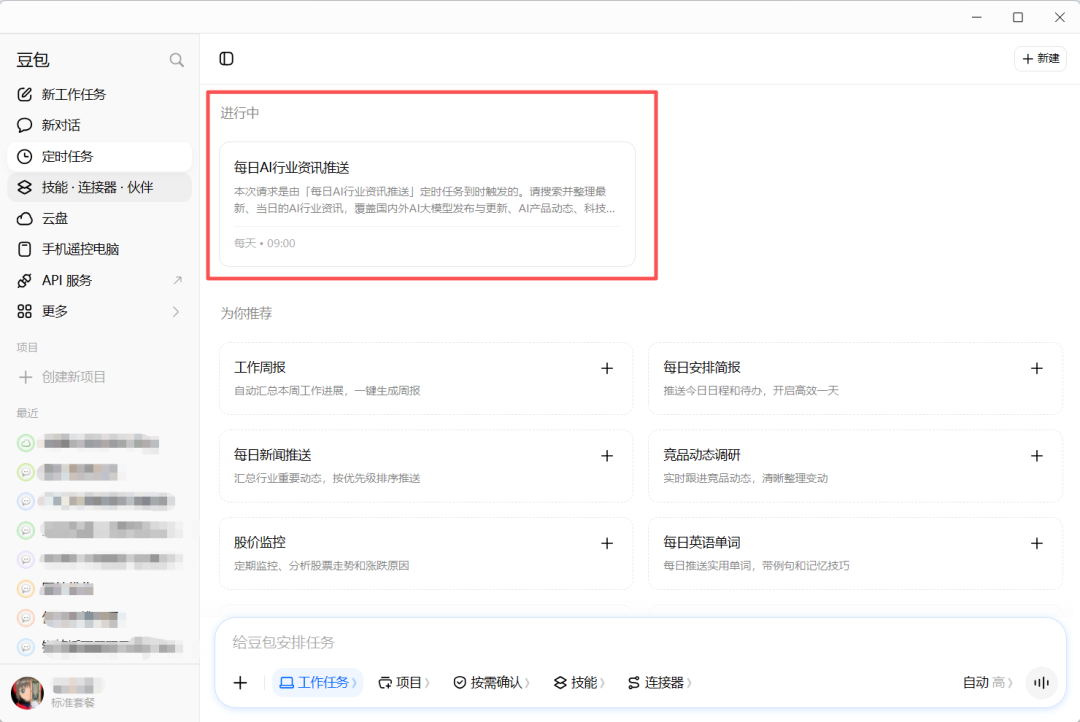This screenshot has width=1080, height=722.
Task: Click the 技能 layers icon in sidebar
Action: [25, 187]
